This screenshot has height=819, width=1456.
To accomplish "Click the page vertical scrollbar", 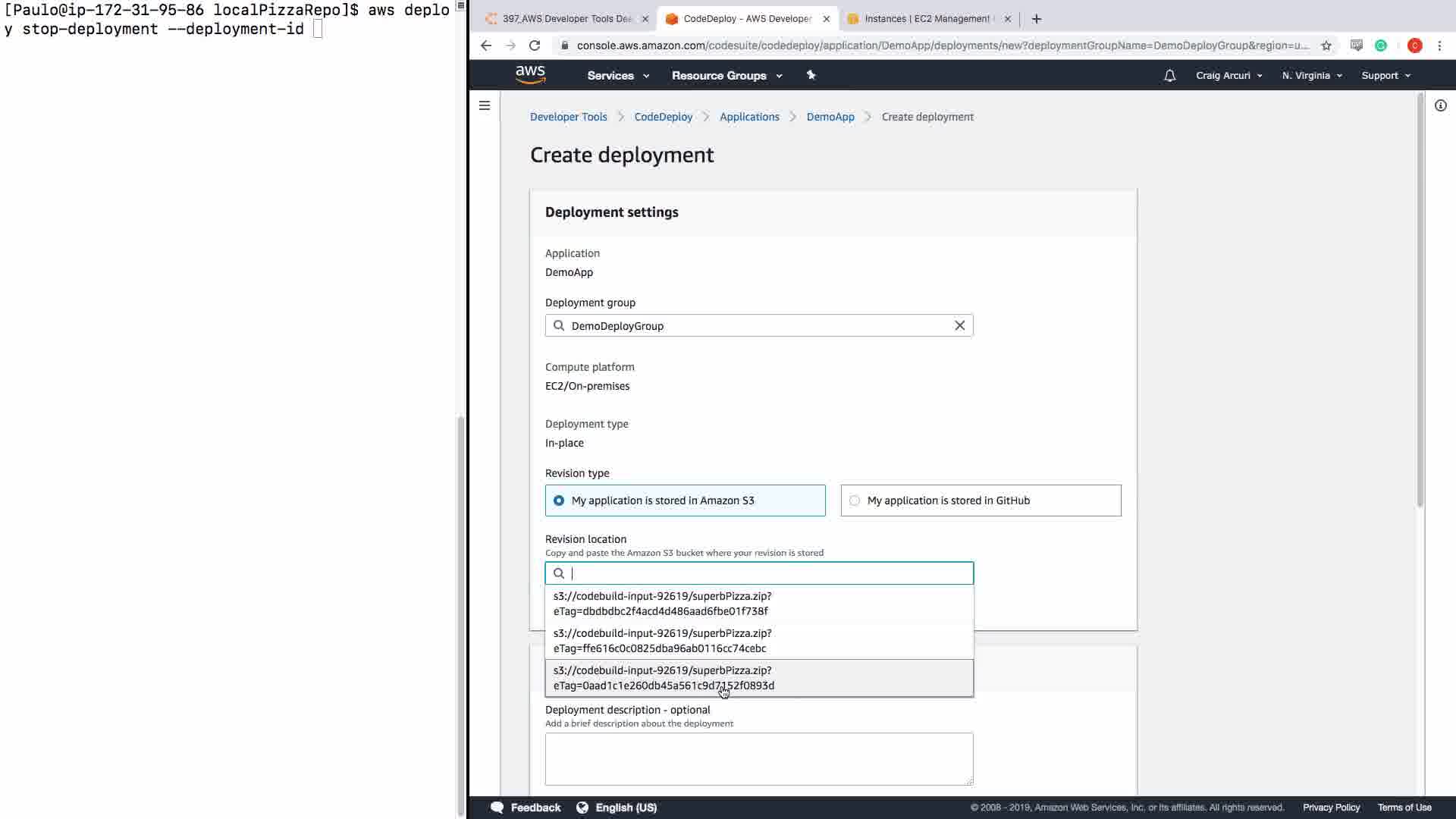I will (x=1420, y=303).
